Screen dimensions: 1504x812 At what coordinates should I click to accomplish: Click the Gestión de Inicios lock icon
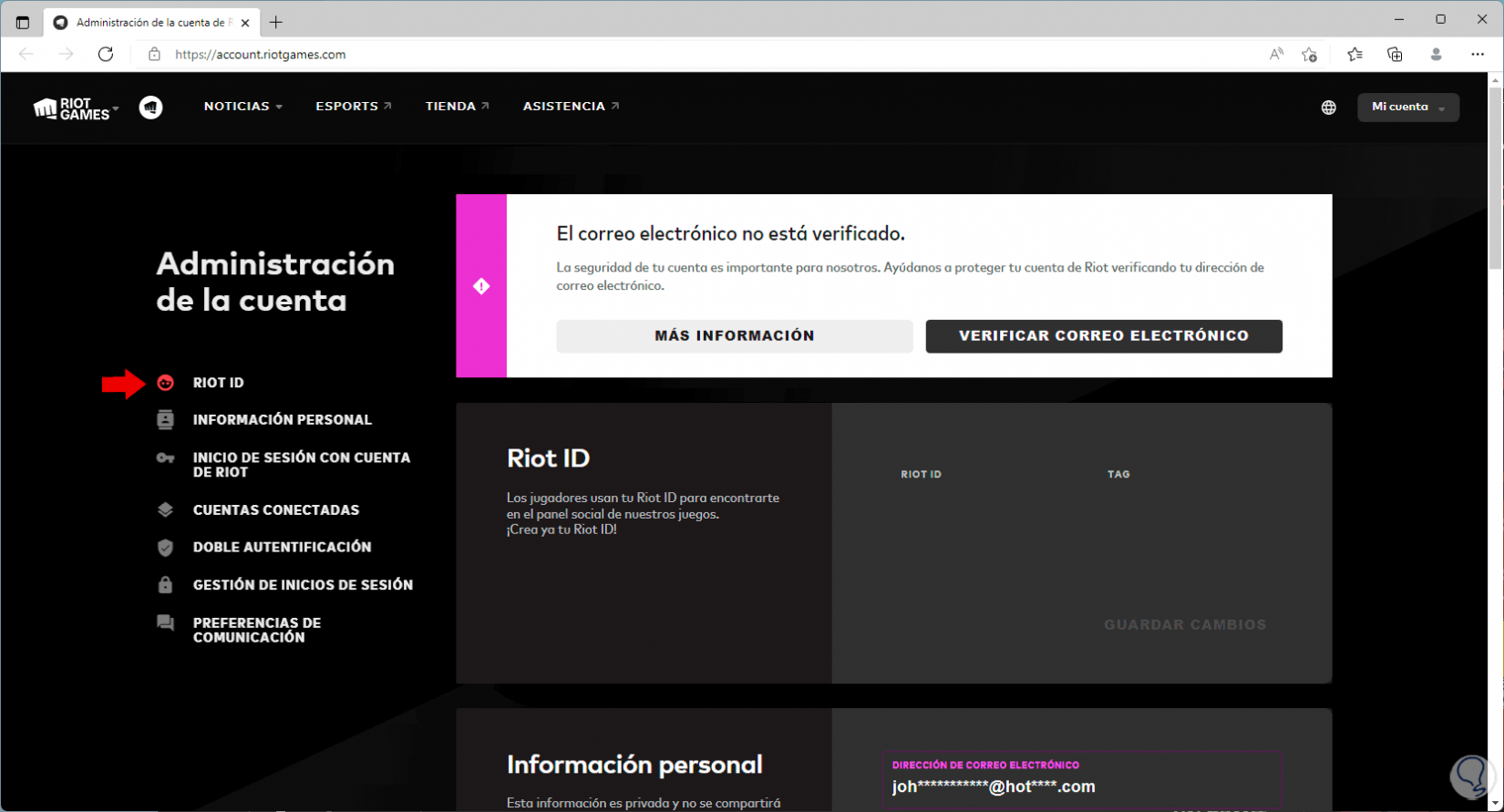coord(165,584)
